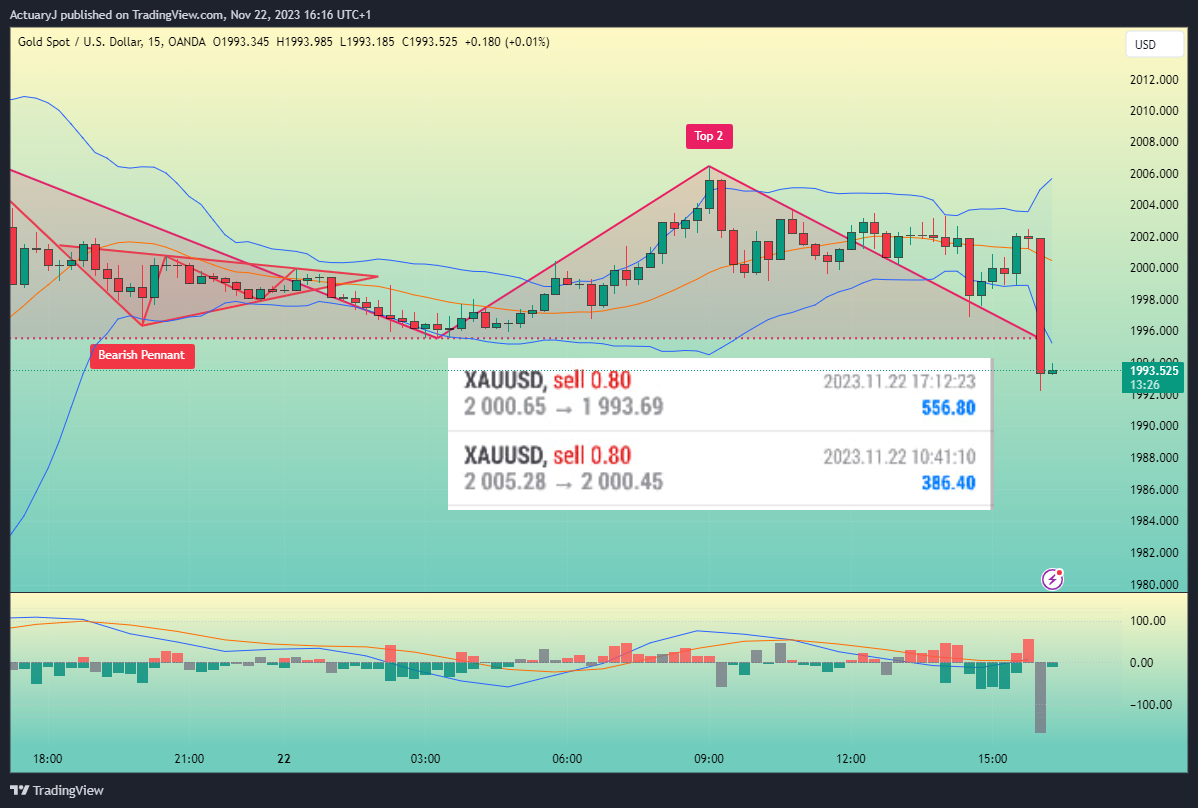The width and height of the screenshot is (1198, 808).
Task: Click the 21:00 time axis label
Action: 189,759
